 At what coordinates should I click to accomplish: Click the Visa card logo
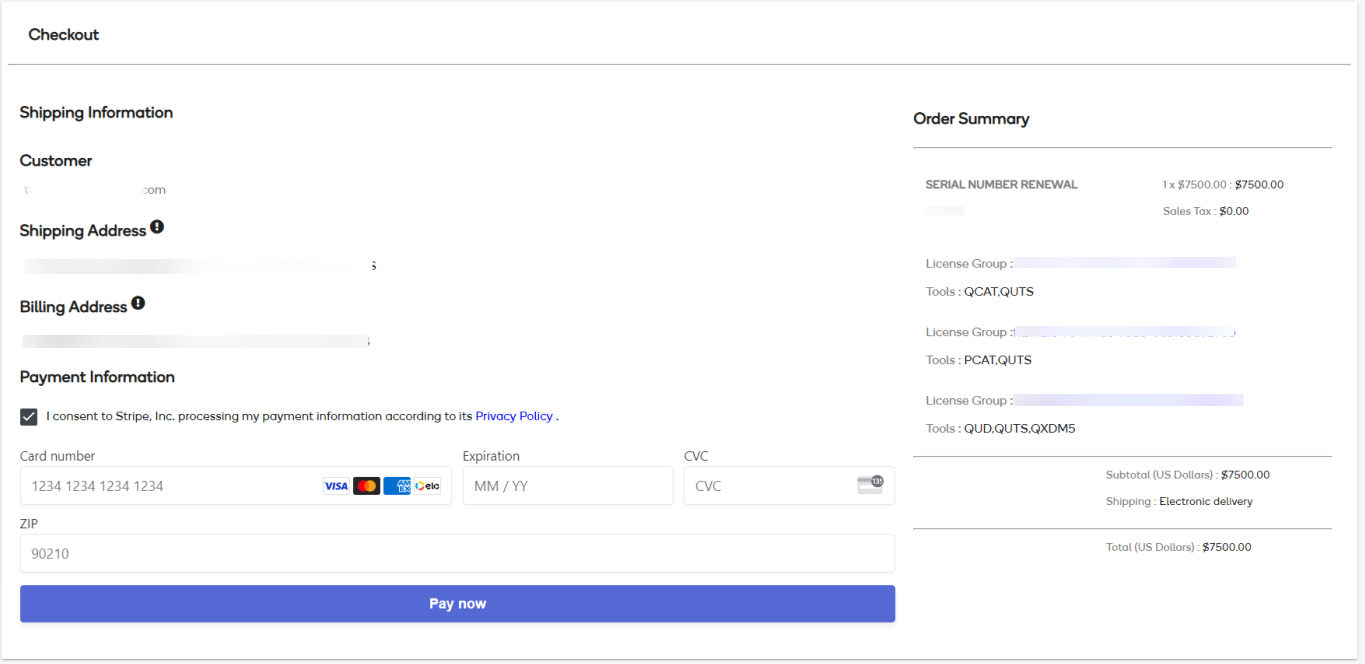tap(336, 486)
